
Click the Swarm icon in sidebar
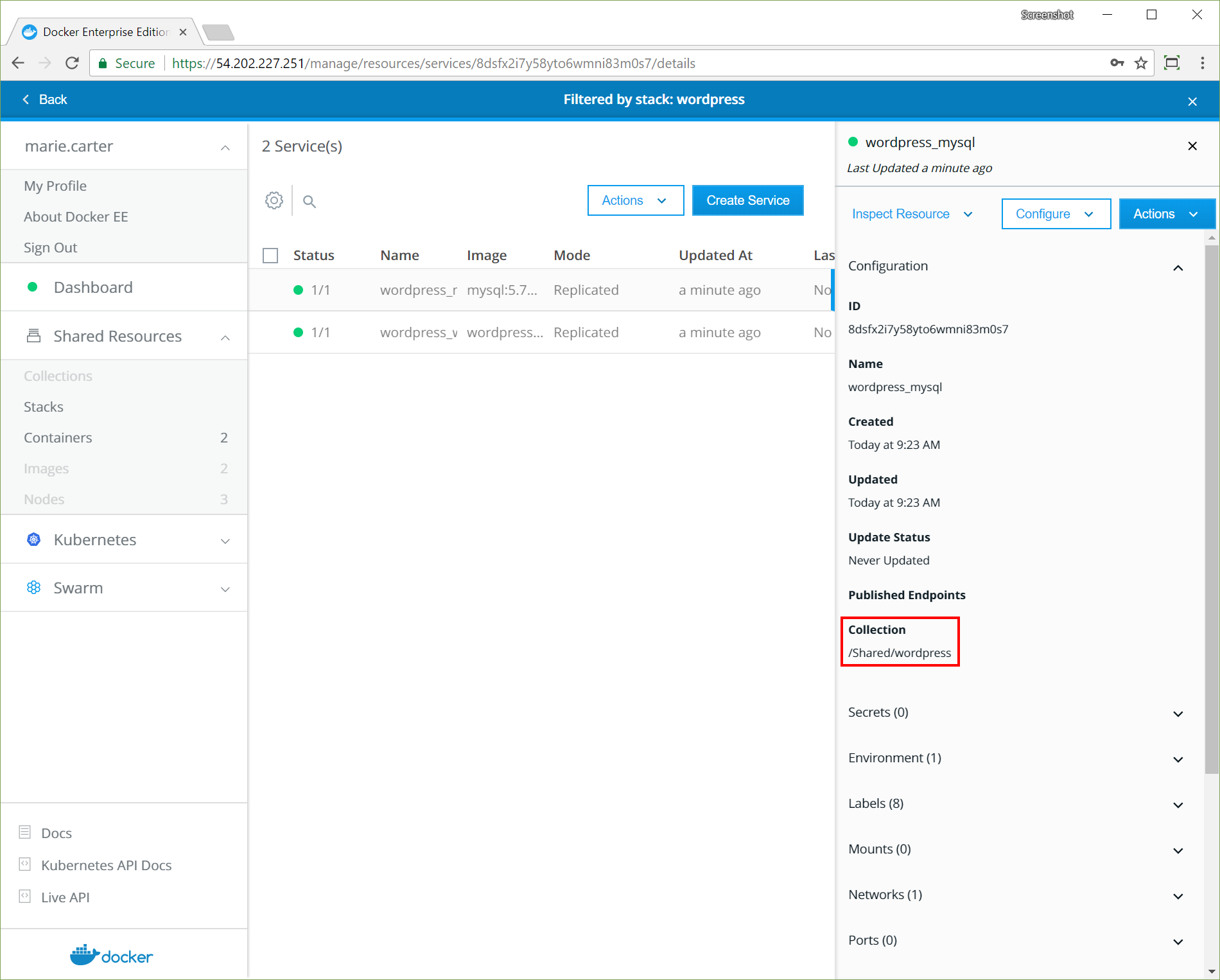34,588
